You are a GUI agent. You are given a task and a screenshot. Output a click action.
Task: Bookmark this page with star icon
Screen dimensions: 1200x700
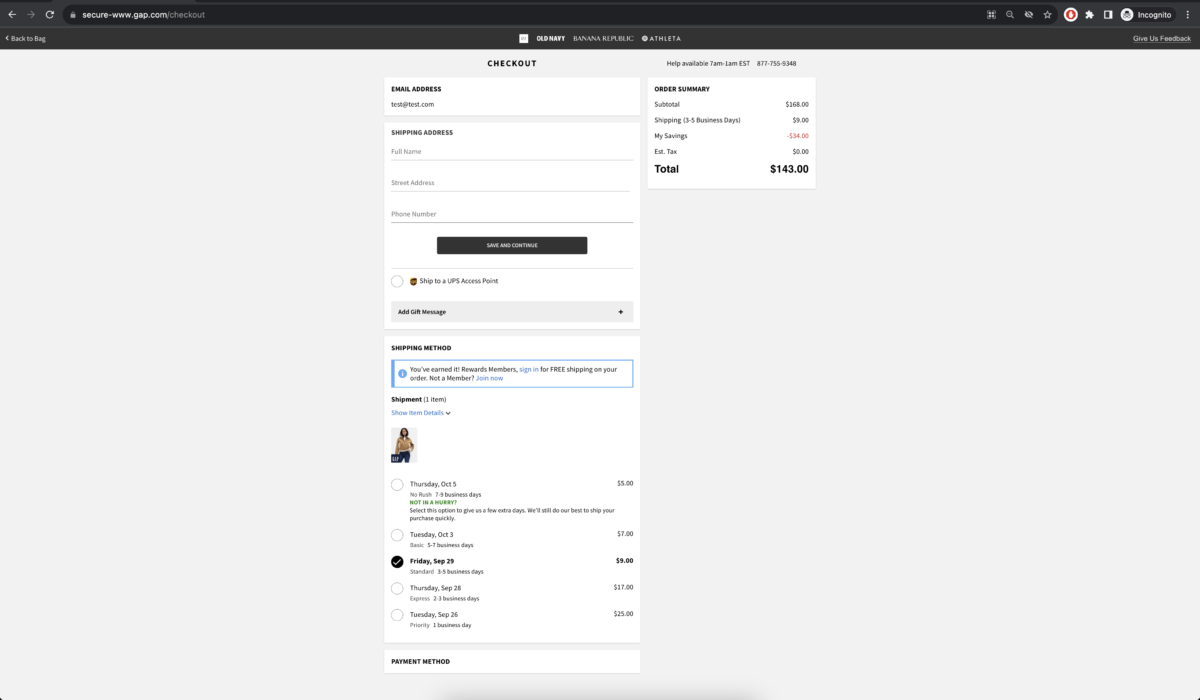click(1047, 15)
